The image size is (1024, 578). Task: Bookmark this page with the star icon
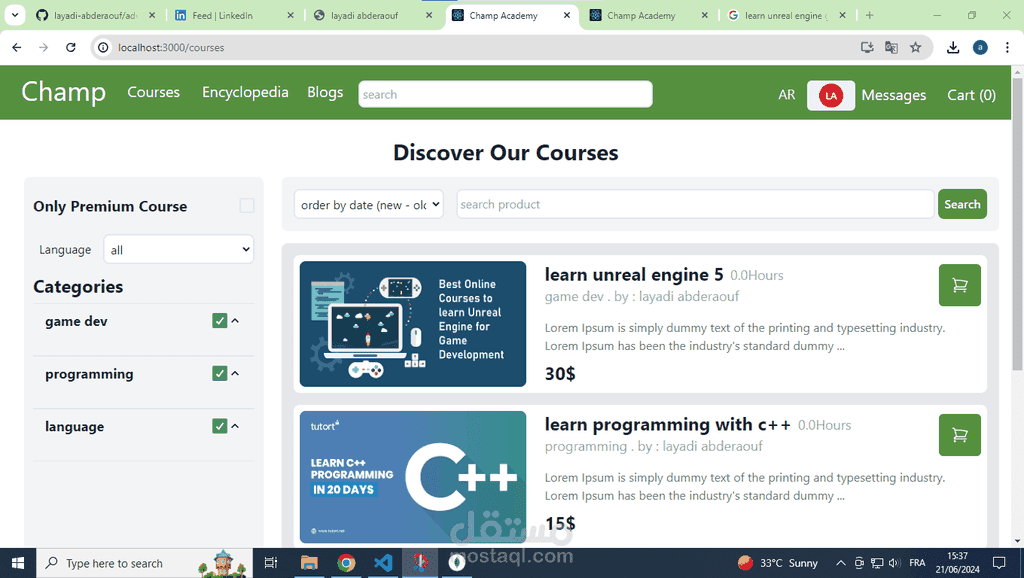[x=916, y=47]
